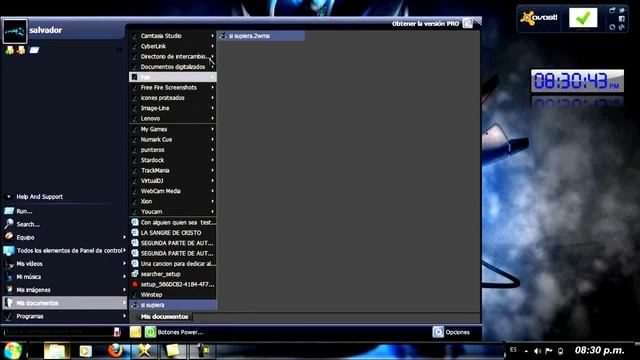Screen dimensions: 640x360
Task: Open the 'si supiera.2wma' file
Action: 261,36
